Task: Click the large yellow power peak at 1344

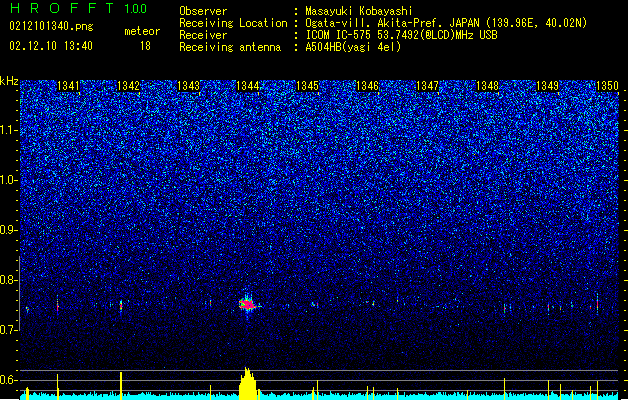Action: (248, 384)
